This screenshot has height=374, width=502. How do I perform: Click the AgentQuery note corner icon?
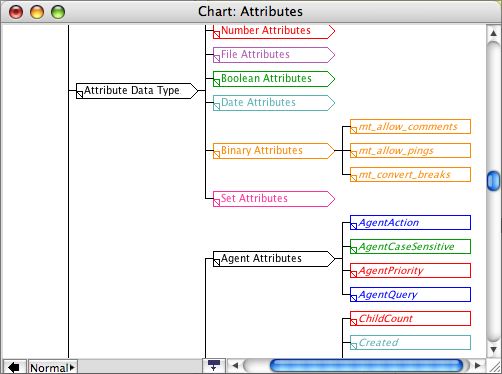354,298
